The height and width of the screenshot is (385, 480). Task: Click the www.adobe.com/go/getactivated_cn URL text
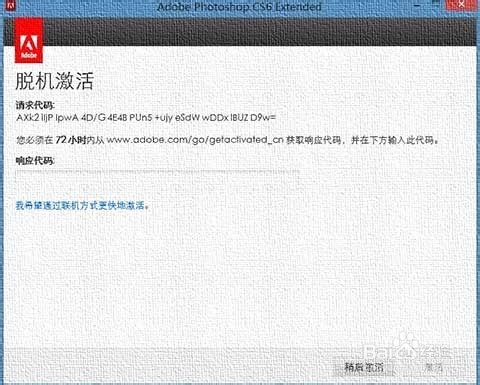point(195,140)
